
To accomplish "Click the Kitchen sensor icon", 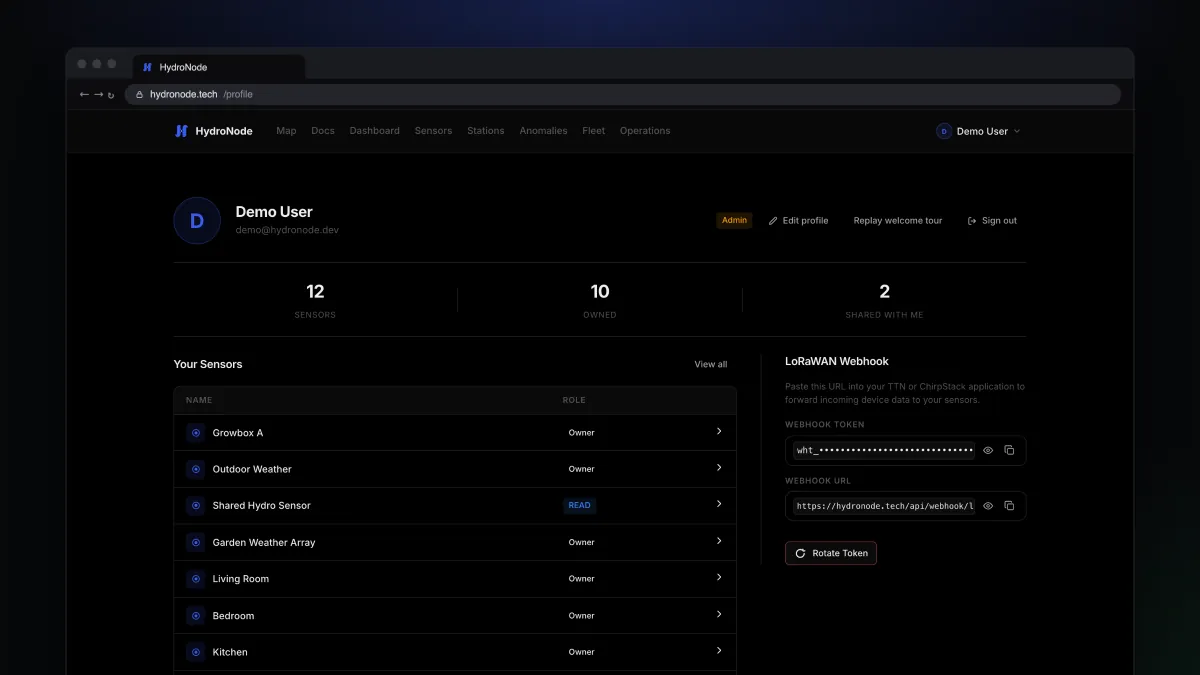I will click(195, 652).
